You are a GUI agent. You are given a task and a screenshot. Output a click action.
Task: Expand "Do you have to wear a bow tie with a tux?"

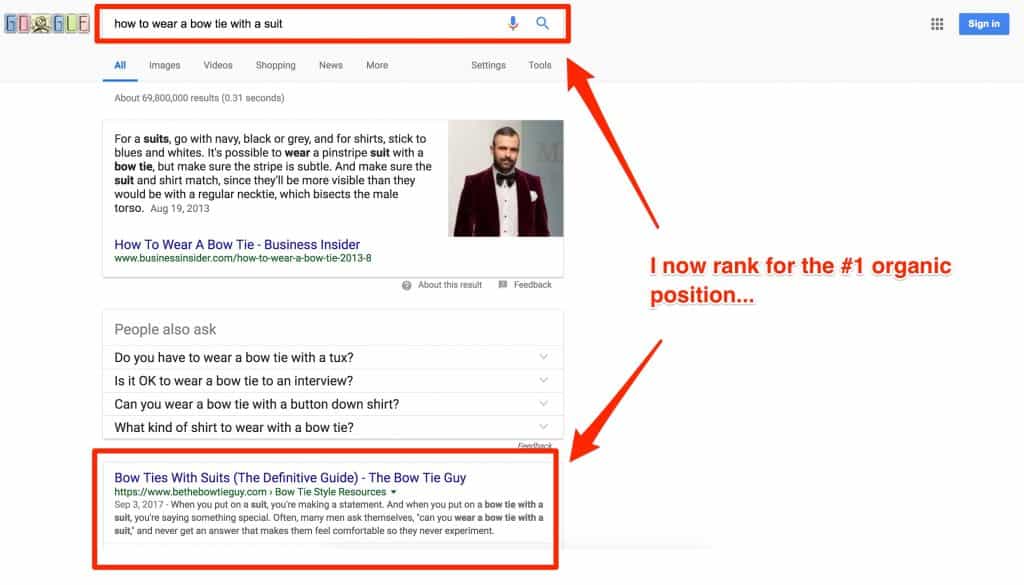click(332, 357)
